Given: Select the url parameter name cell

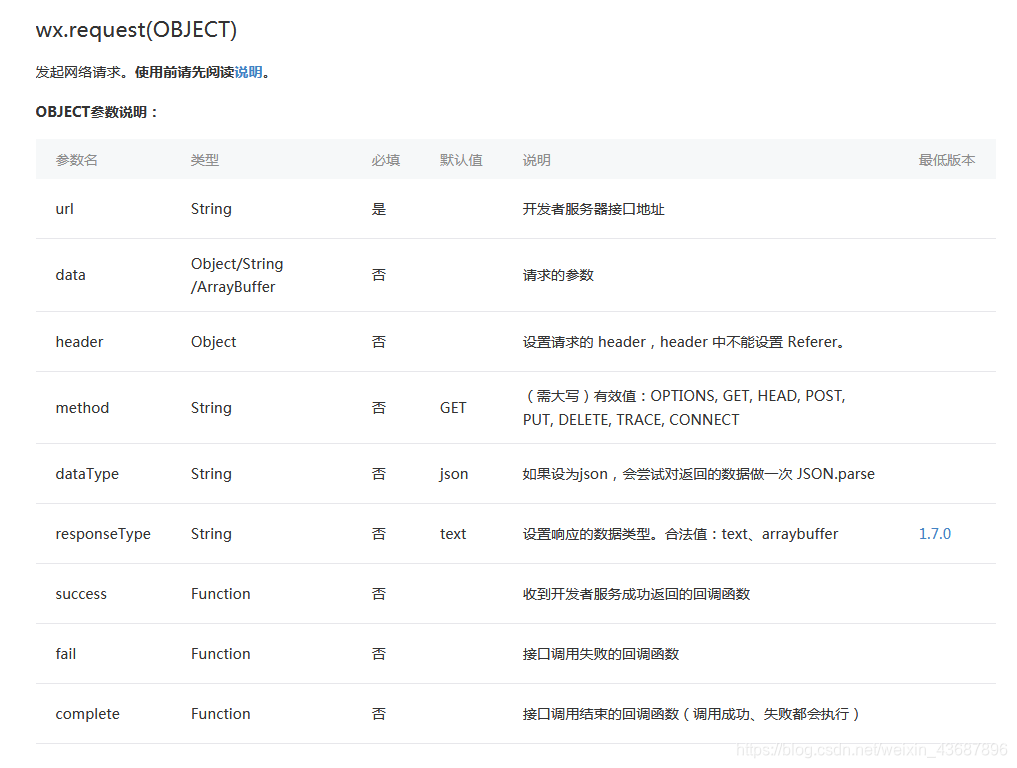Looking at the screenshot, I should 64,209.
